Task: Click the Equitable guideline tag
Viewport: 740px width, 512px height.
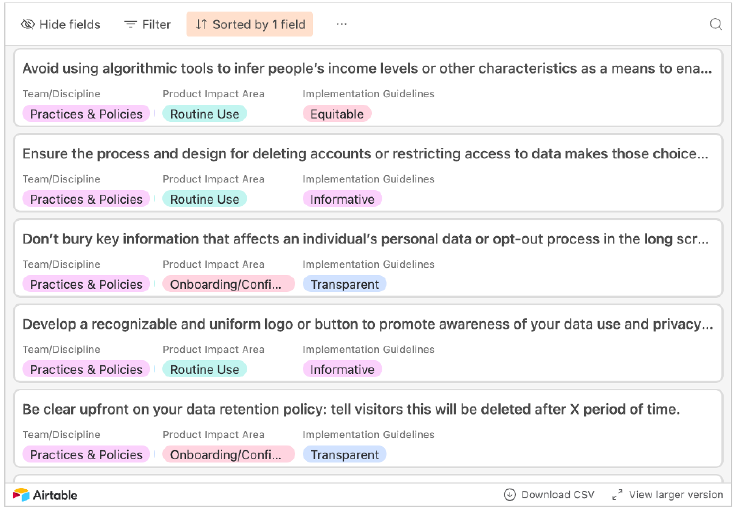Action: point(337,114)
